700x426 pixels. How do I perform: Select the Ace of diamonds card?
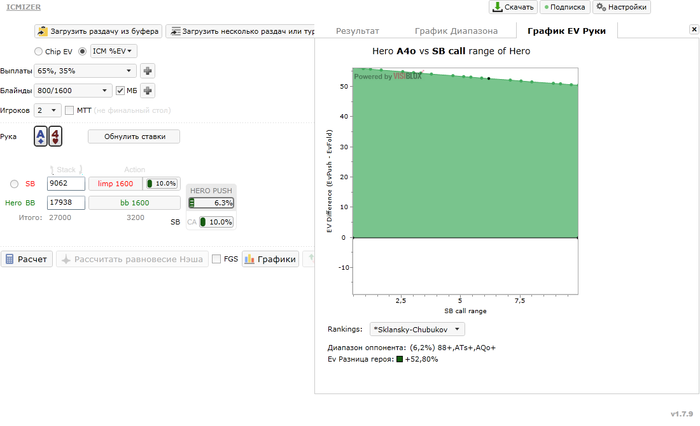(x=41, y=136)
